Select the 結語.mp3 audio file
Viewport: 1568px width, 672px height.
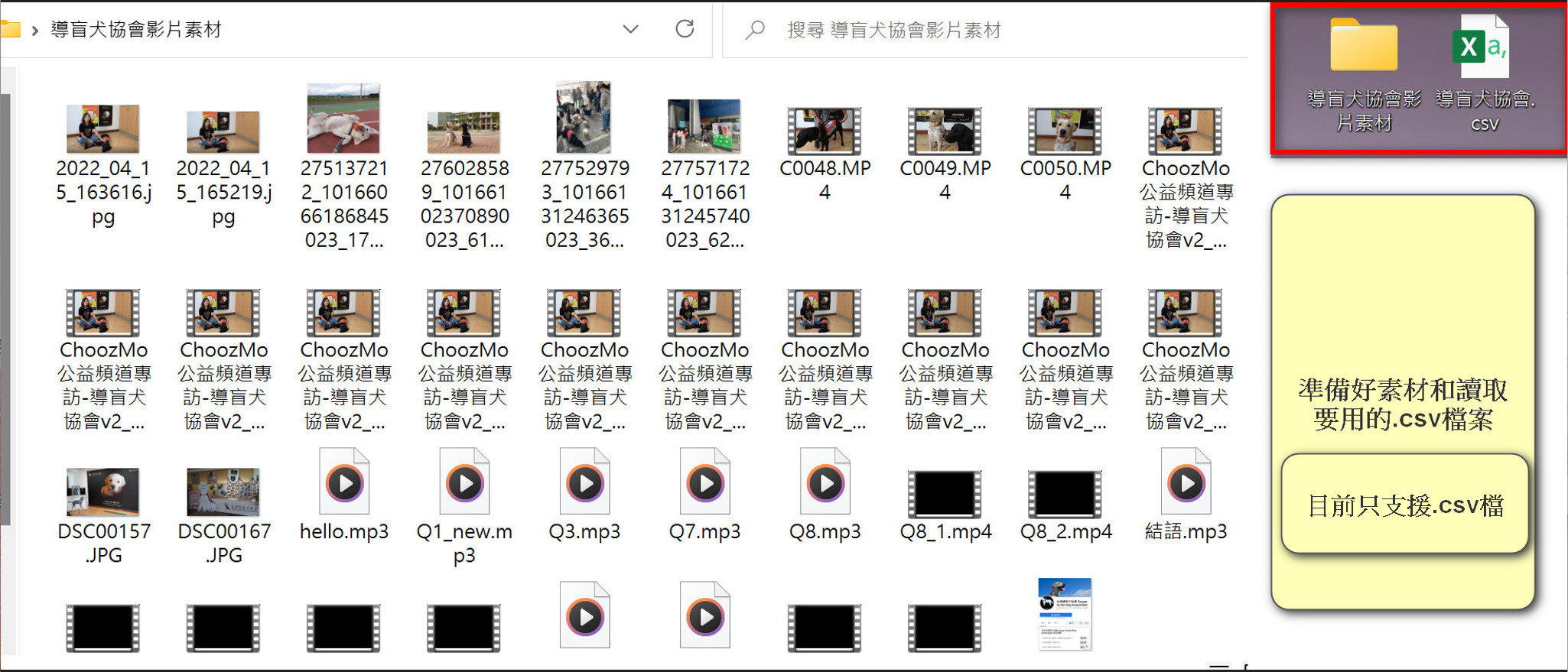click(x=1186, y=484)
